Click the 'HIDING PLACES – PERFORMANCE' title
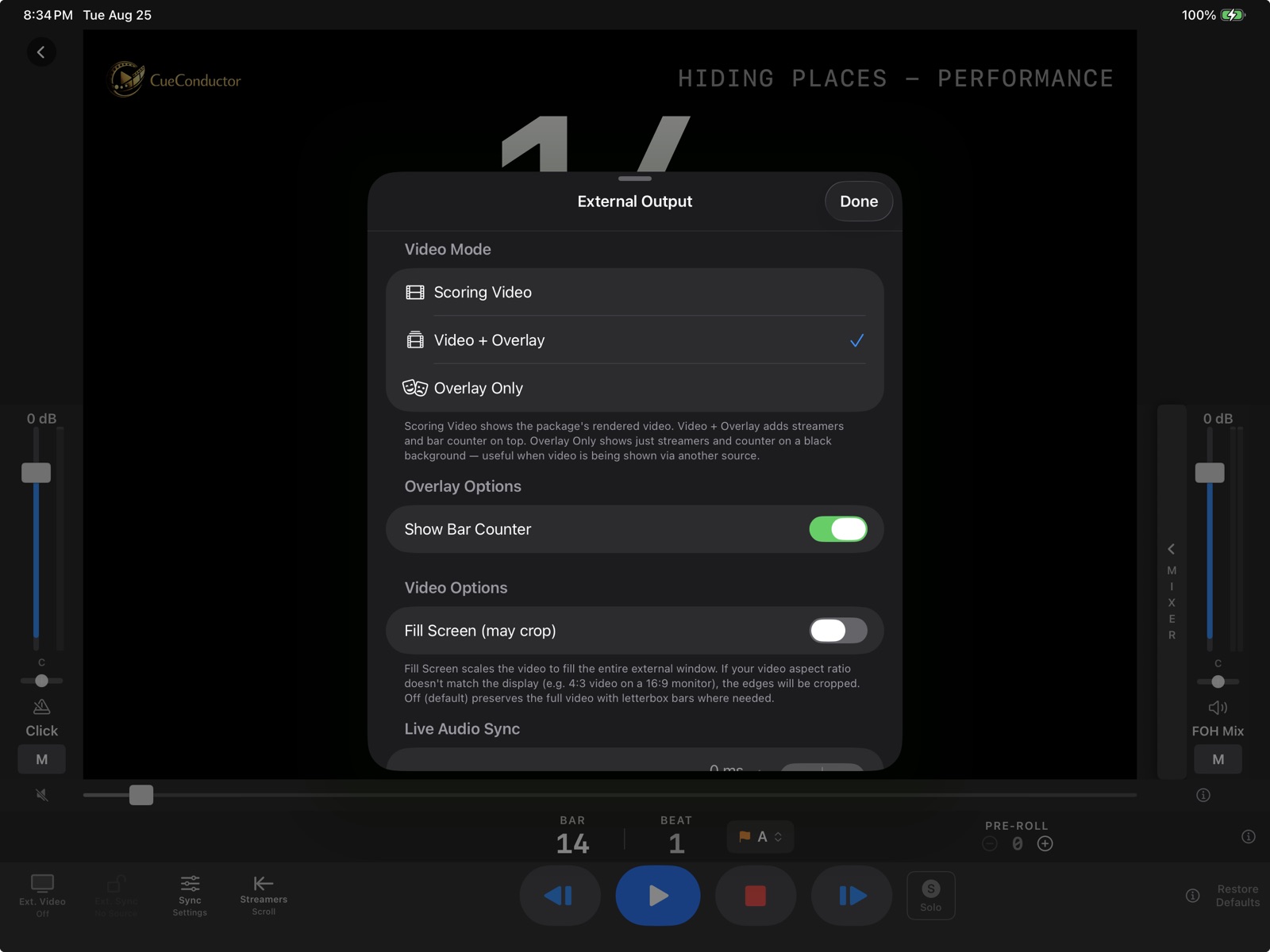 [x=895, y=79]
